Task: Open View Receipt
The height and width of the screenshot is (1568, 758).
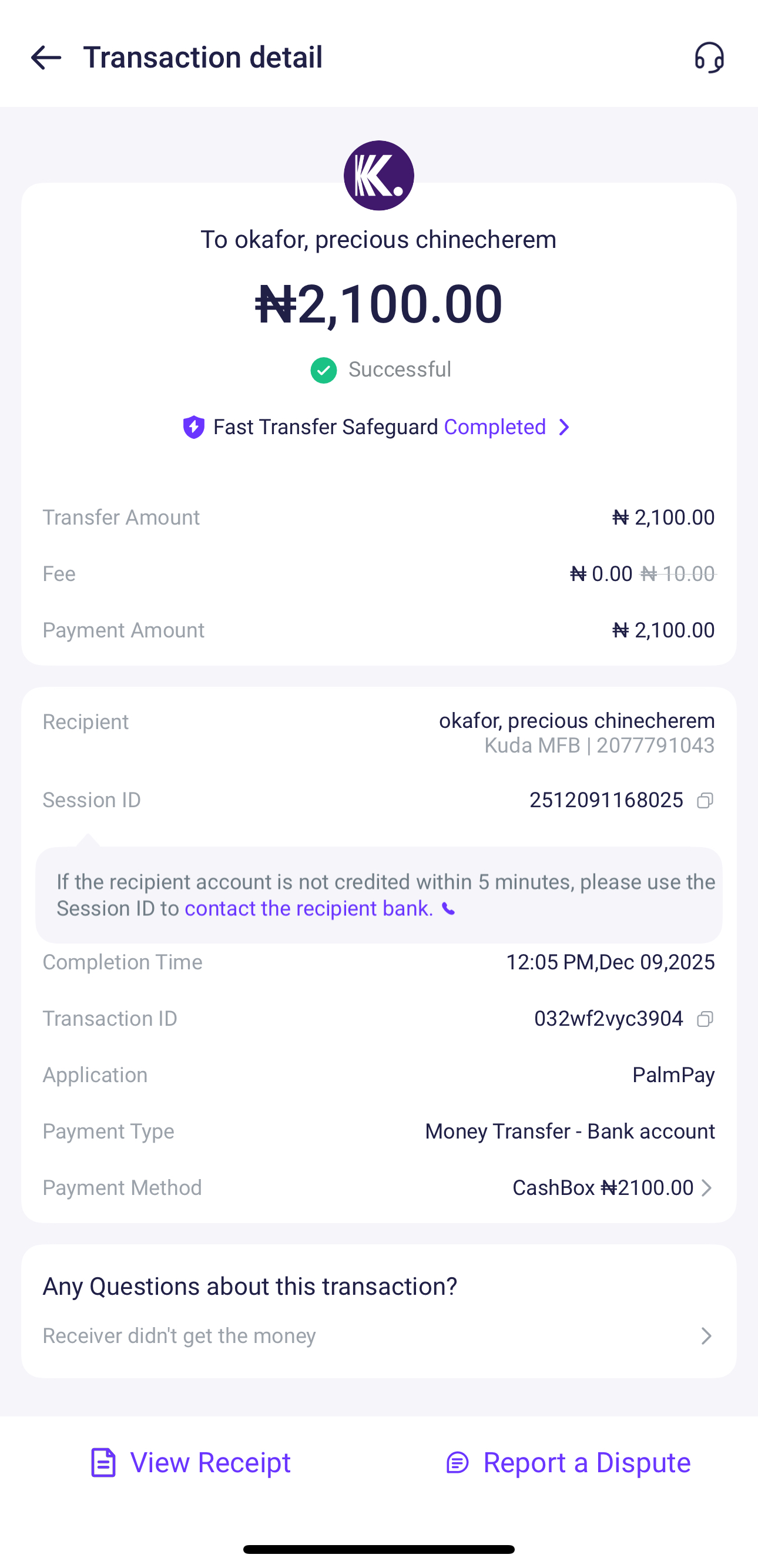Action: tap(210, 1463)
